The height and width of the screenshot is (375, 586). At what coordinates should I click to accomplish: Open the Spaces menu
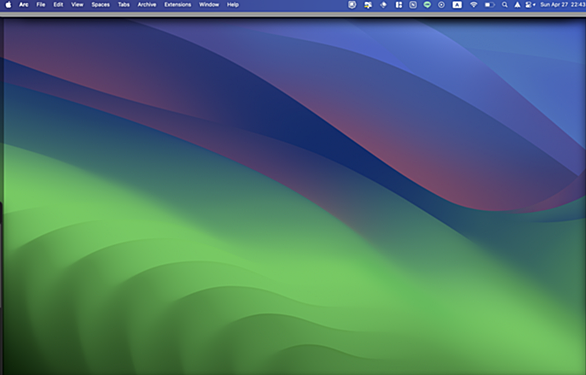(x=101, y=5)
